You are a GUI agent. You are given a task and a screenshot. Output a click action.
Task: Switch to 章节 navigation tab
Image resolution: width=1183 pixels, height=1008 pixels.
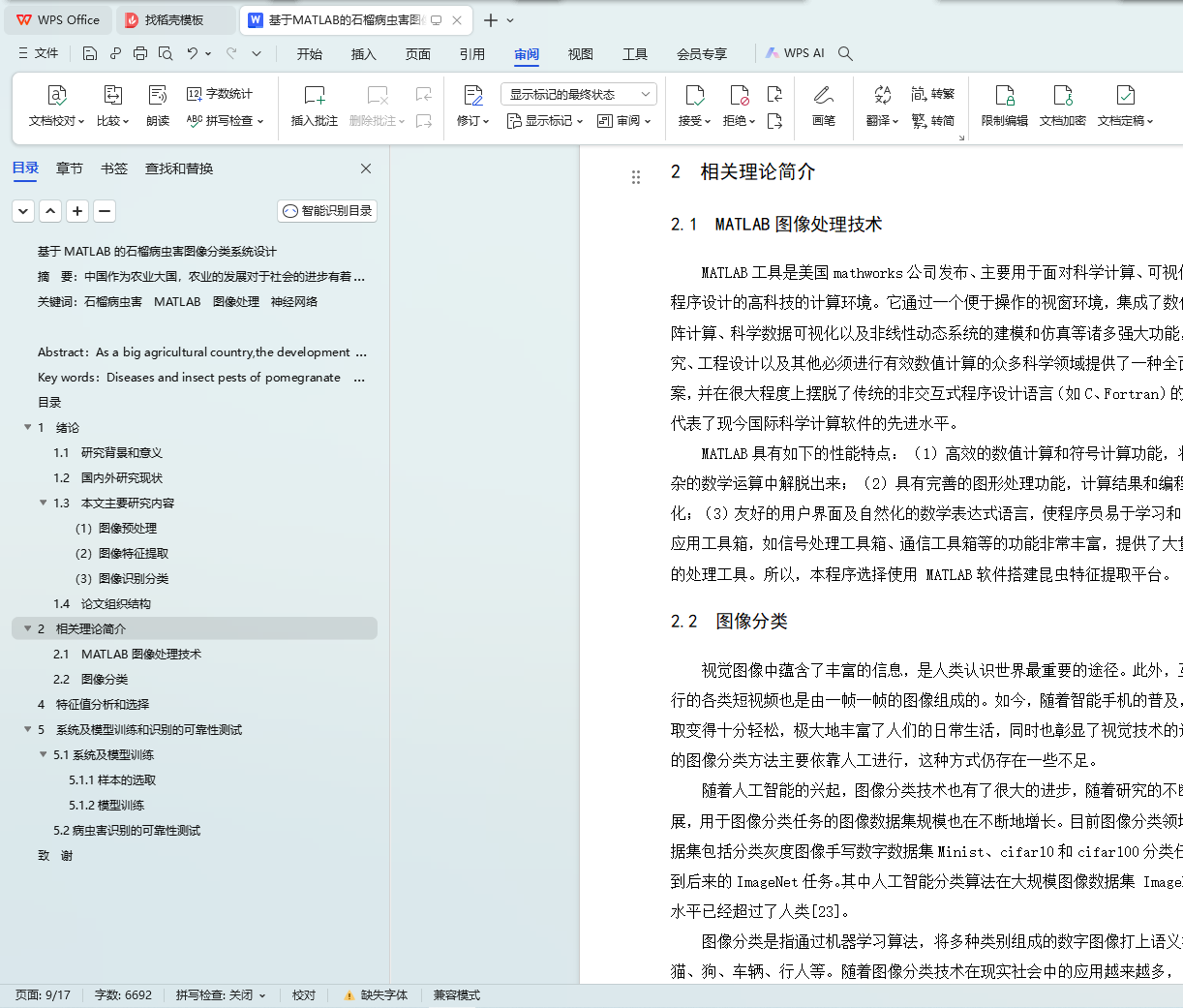coord(70,168)
